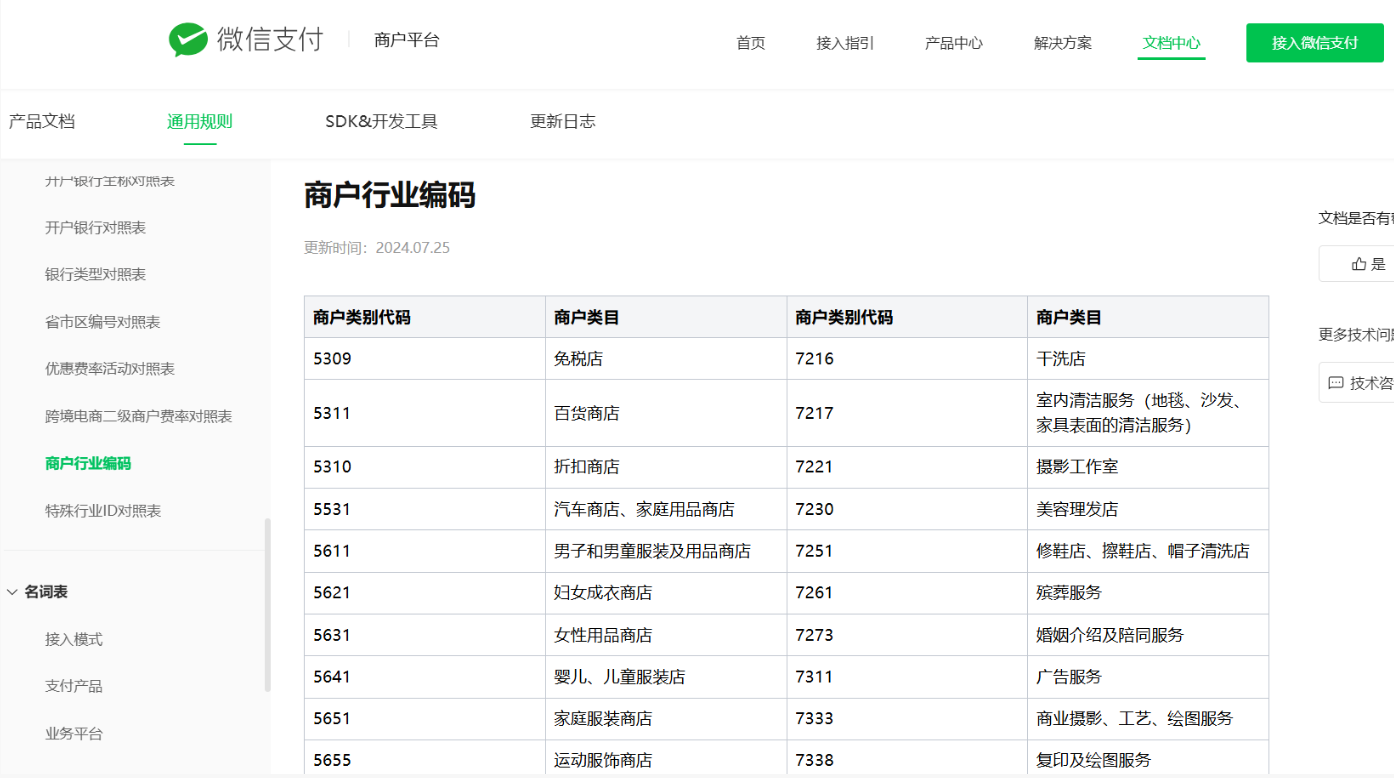Select 银行类型对照表 sidebar link
This screenshot has height=778, width=1394.
click(95, 274)
